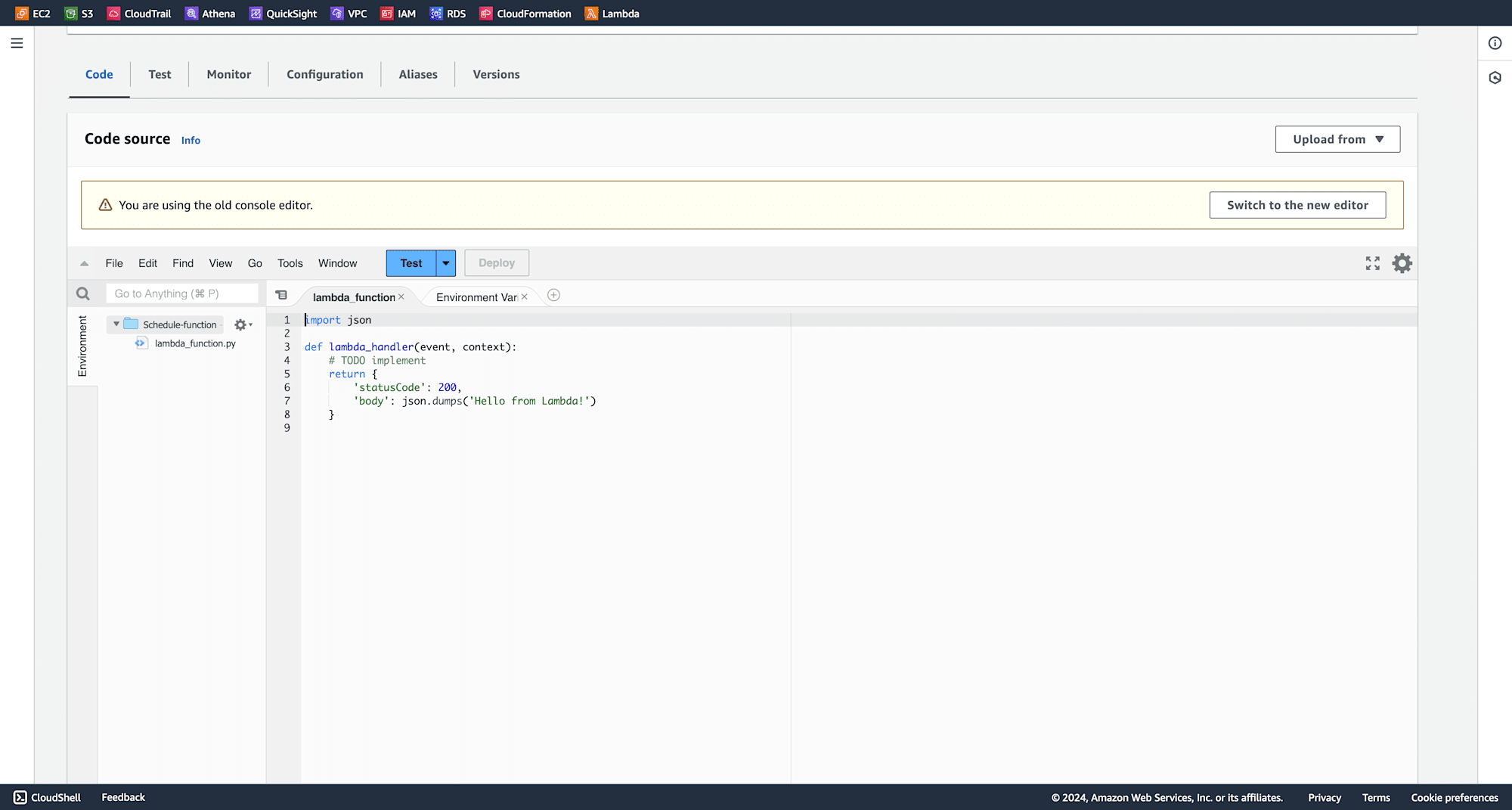Open the Upload from dropdown
The height and width of the screenshot is (810, 1512).
pyautogui.click(x=1337, y=139)
